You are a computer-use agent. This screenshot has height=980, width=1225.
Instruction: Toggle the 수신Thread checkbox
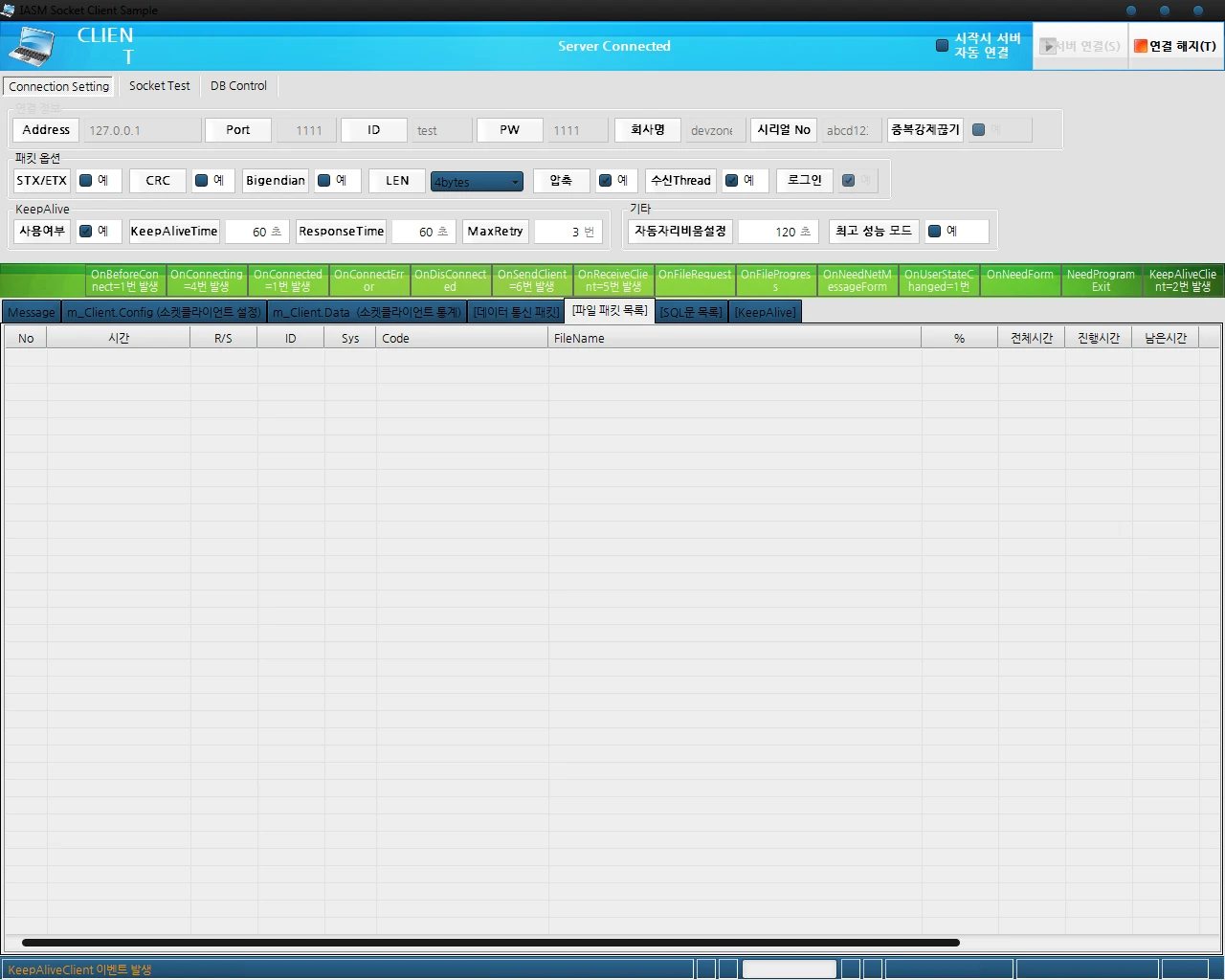point(731,180)
